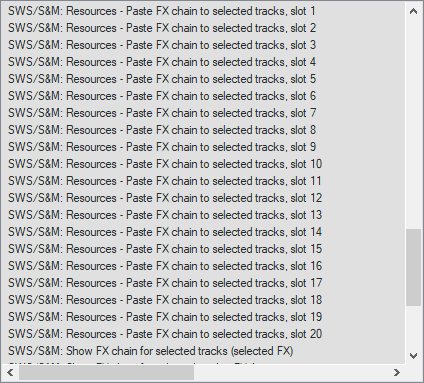424x383 pixels.
Task: Click the vertical scrollbar up arrow
Action: 413,11
